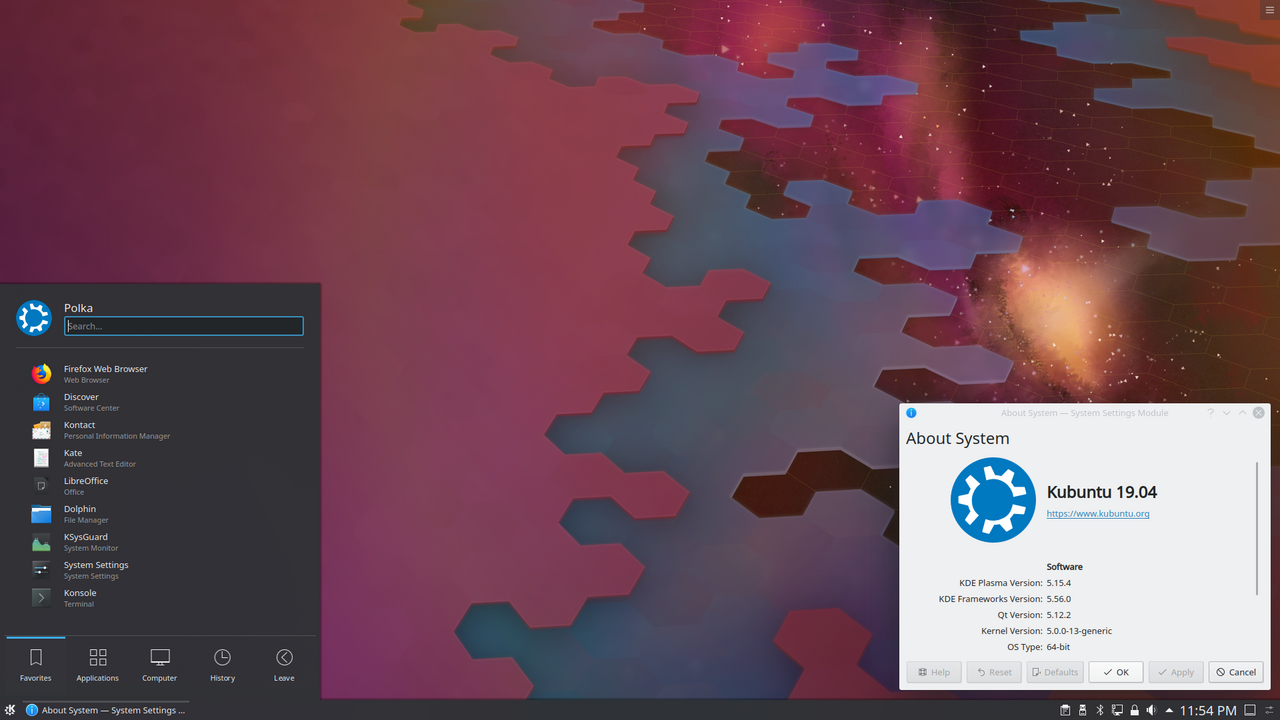Click the "5.0.0-13-generic" kernel version value
This screenshot has width=1280, height=720.
click(1079, 631)
